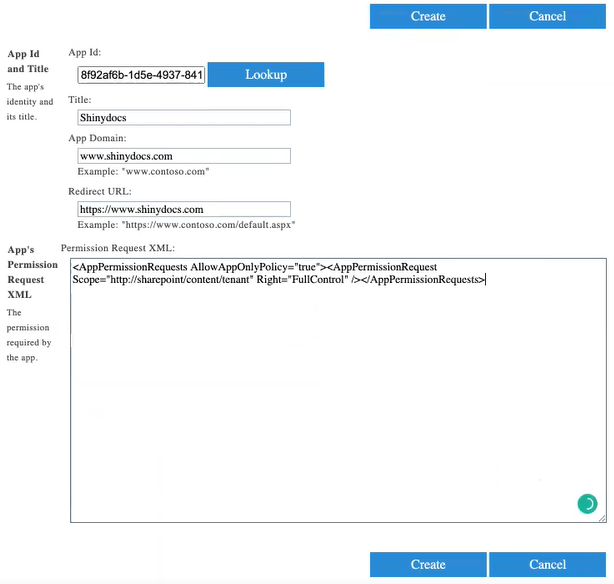The width and height of the screenshot is (614, 584).
Task: Click the "Title:" field label
Action: [x=80, y=100]
